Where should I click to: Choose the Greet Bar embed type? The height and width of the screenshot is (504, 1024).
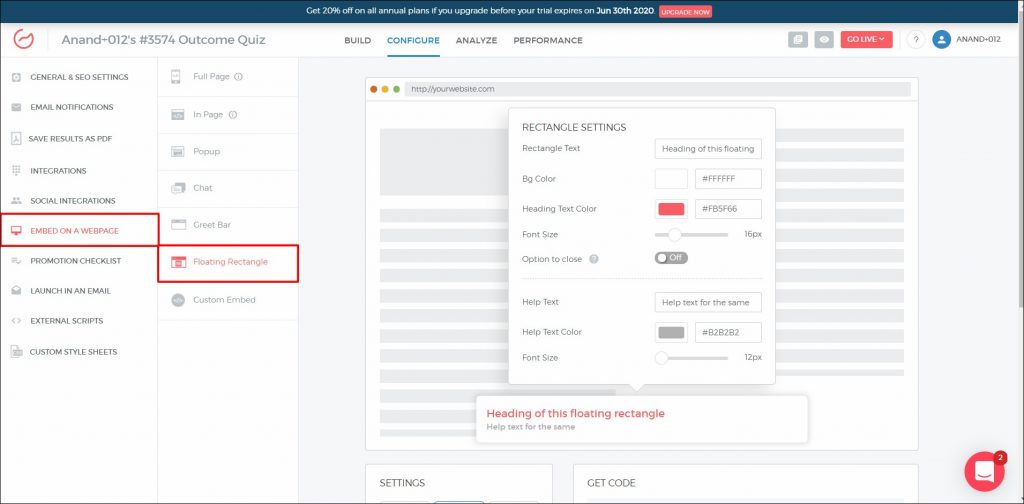211,225
